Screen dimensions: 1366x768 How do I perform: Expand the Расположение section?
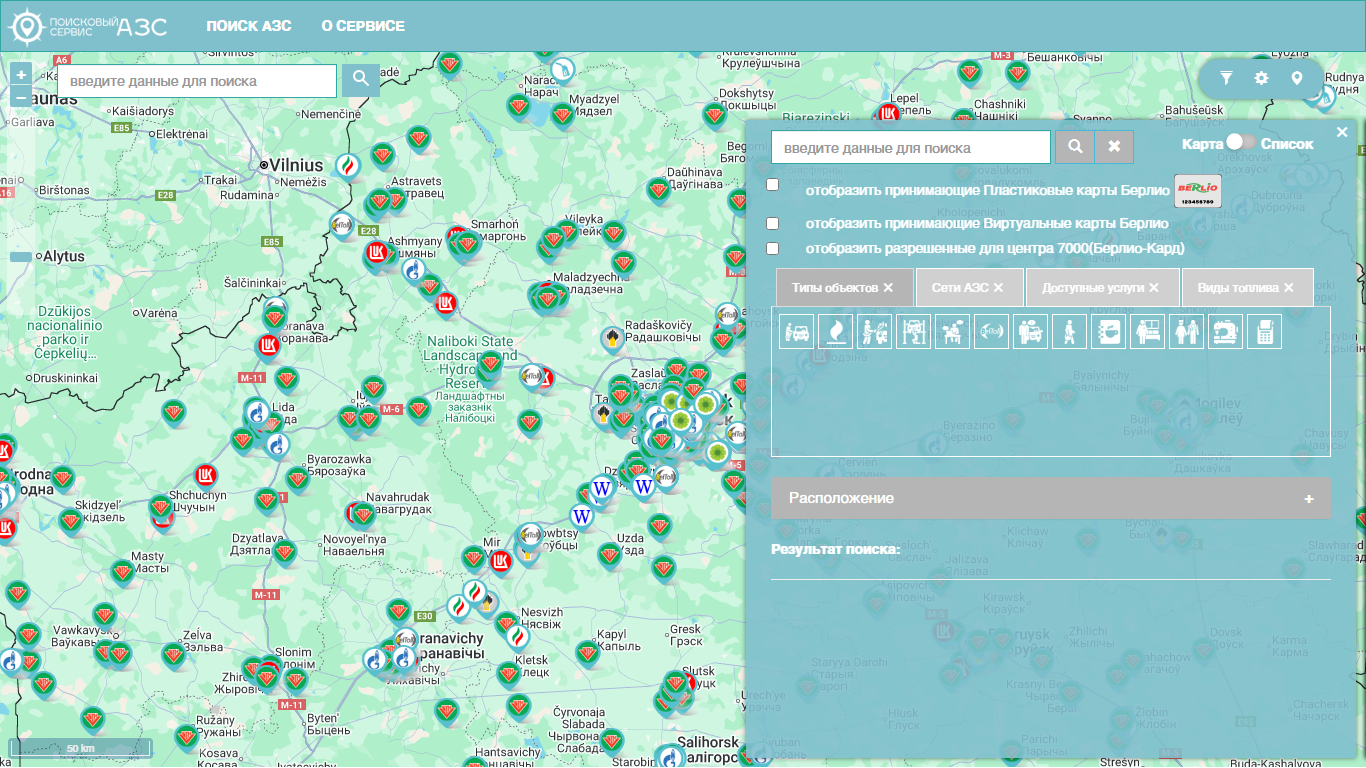[x=1051, y=498]
